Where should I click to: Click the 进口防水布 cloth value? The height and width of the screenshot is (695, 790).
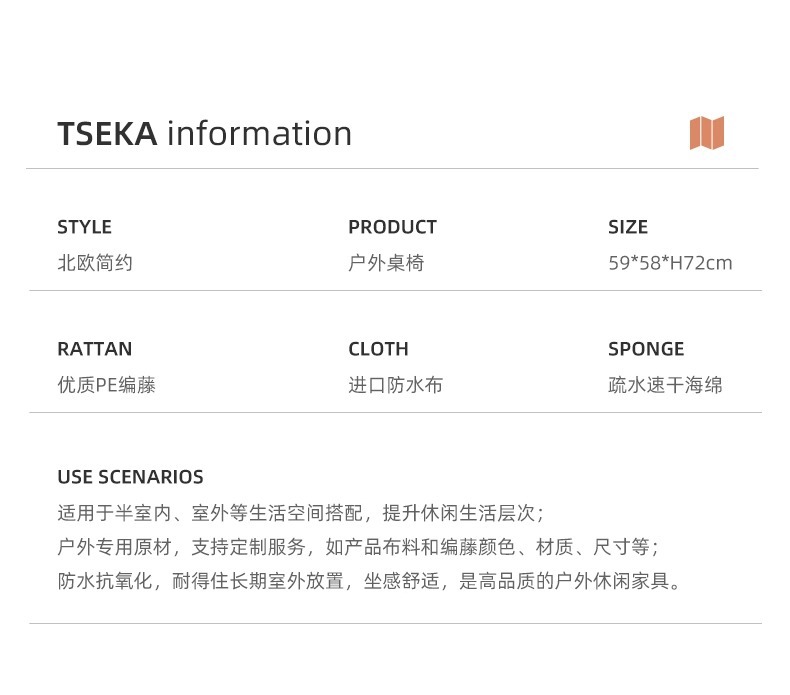(395, 385)
